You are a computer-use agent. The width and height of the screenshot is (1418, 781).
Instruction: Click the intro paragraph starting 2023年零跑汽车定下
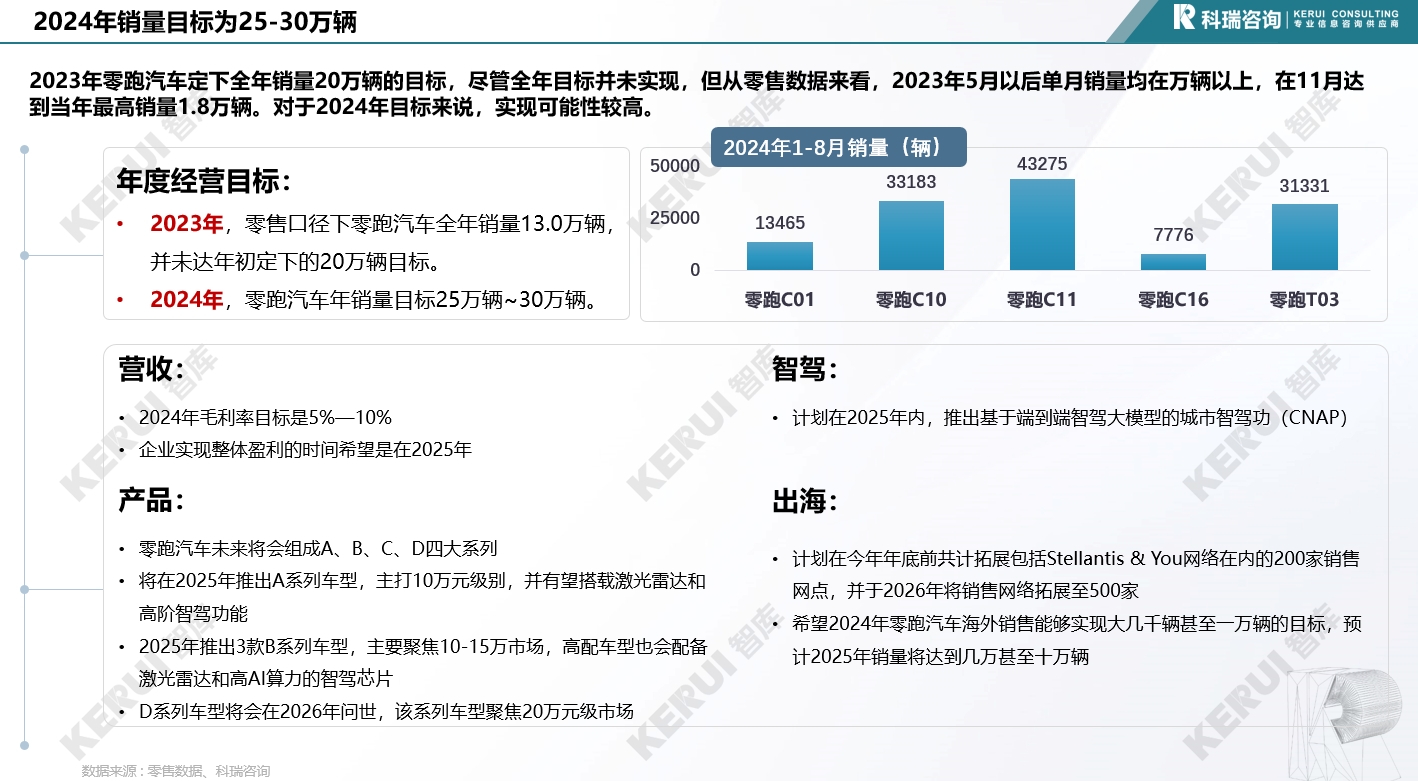[x=696, y=94]
